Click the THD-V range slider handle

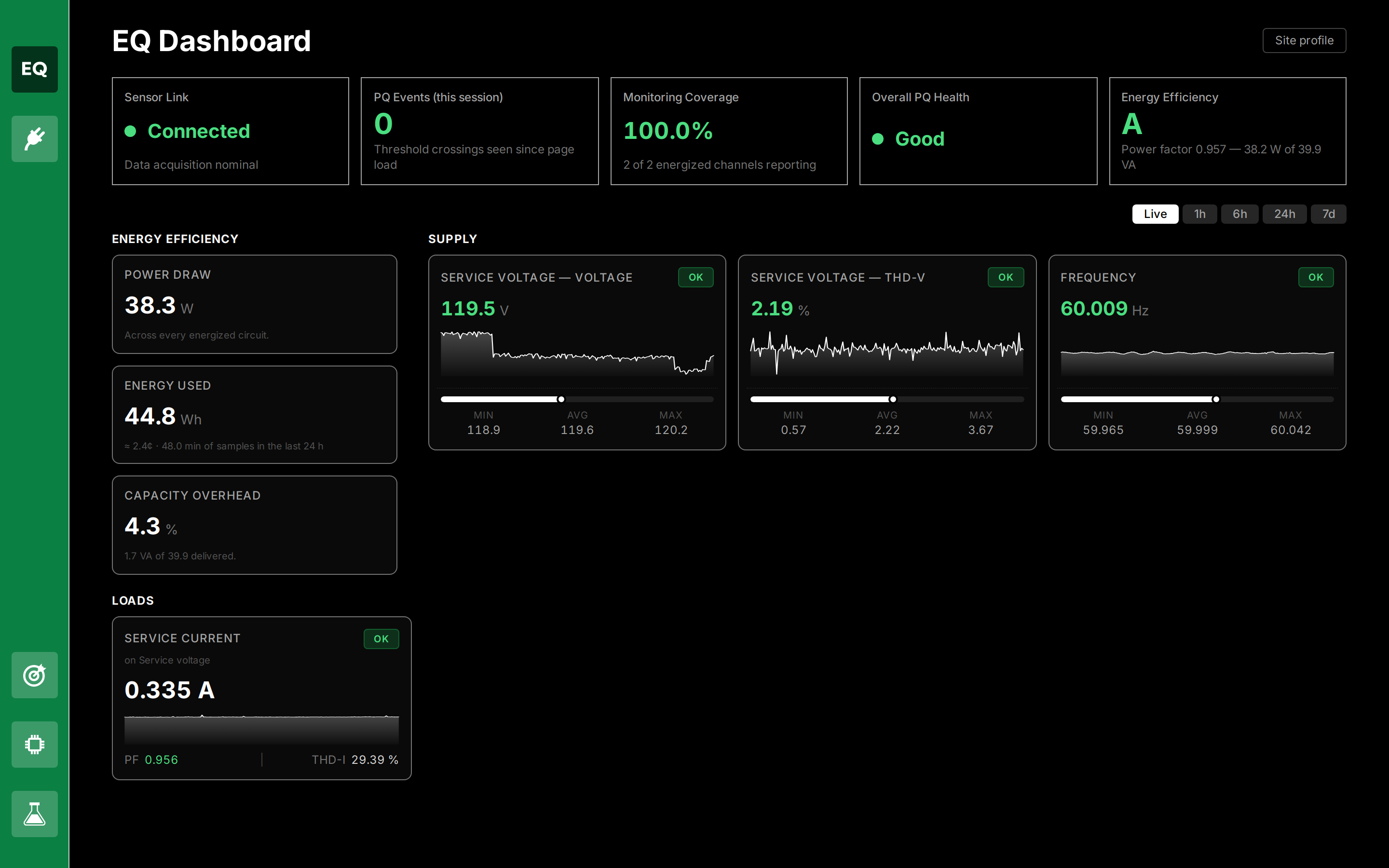pos(893,399)
